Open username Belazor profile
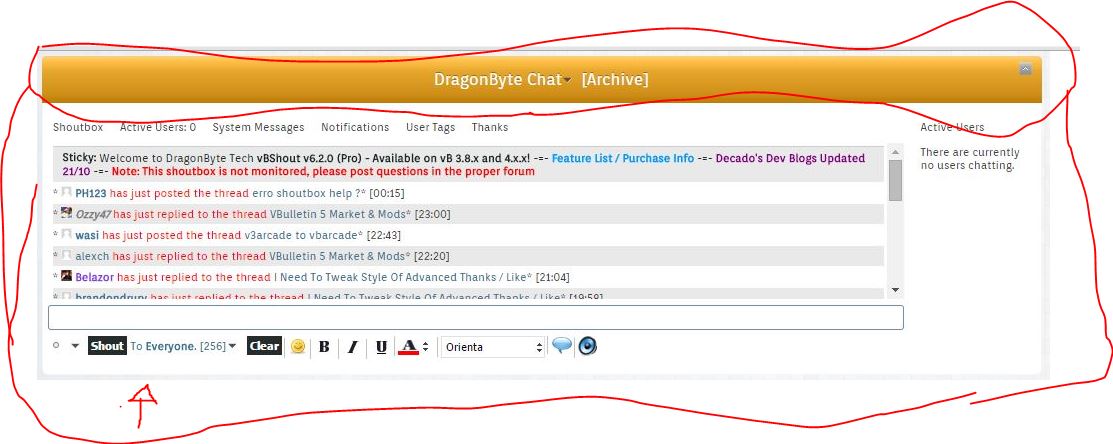Viewport: 1113px width, 444px height. click(x=94, y=277)
